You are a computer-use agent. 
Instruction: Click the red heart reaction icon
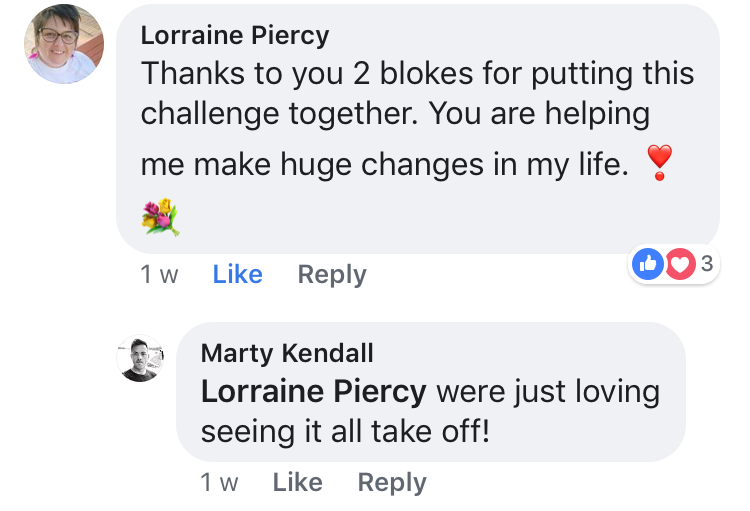[680, 264]
